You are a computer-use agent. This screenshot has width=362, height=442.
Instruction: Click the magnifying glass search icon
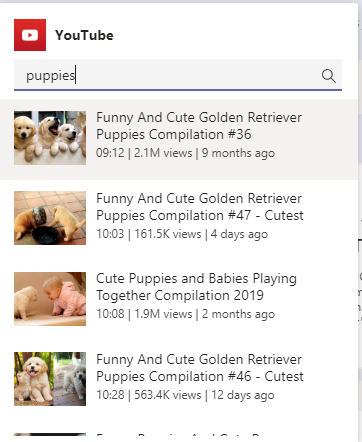click(329, 76)
